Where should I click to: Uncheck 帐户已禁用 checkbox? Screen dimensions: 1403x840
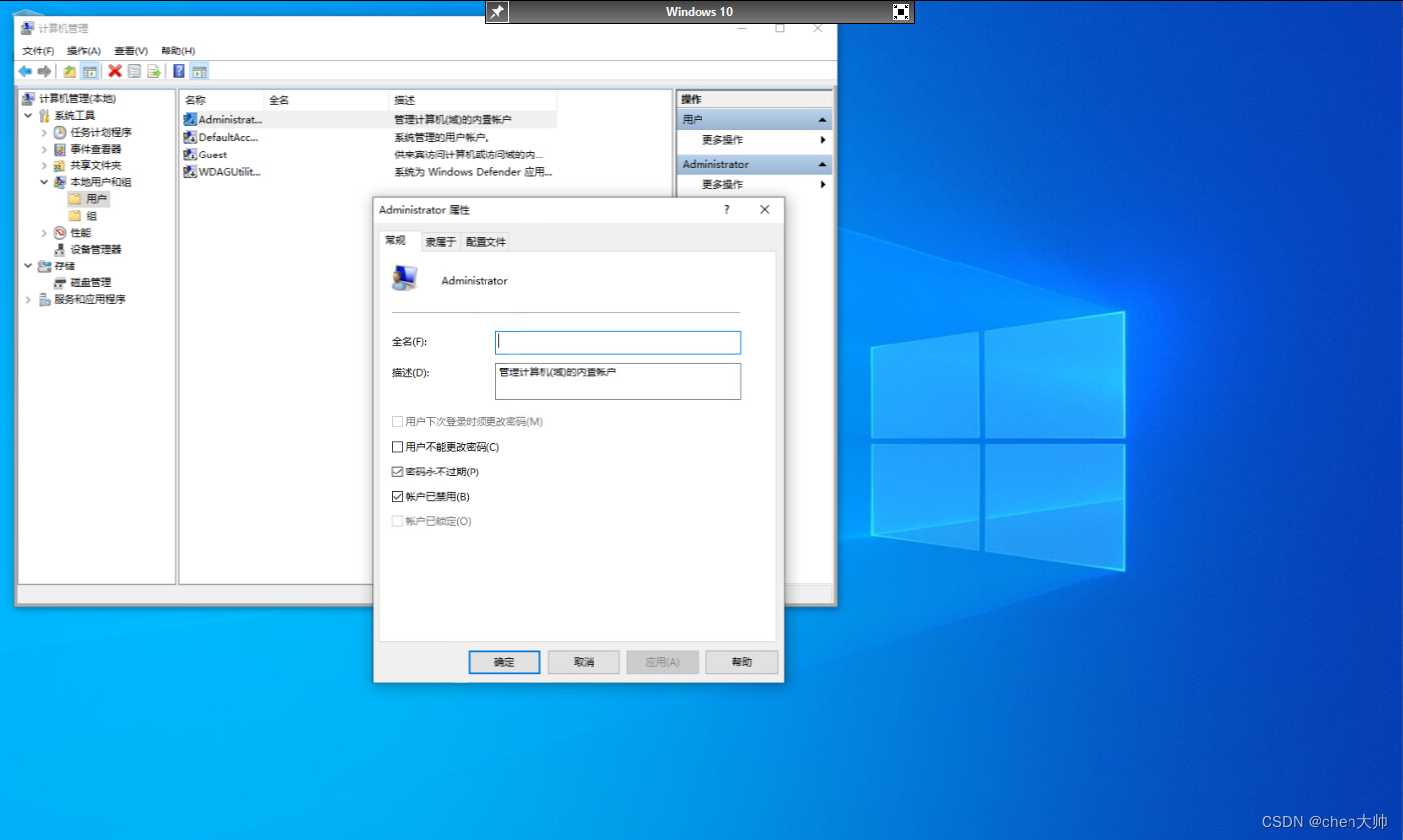tap(397, 496)
